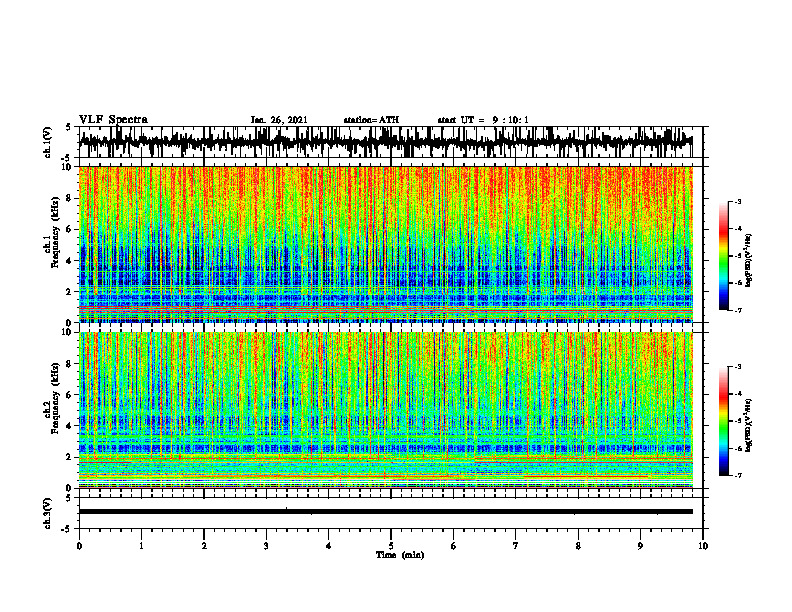Click the "ch.3(V)" axis label
Viewport: 792px width, 612px height.
48,514
